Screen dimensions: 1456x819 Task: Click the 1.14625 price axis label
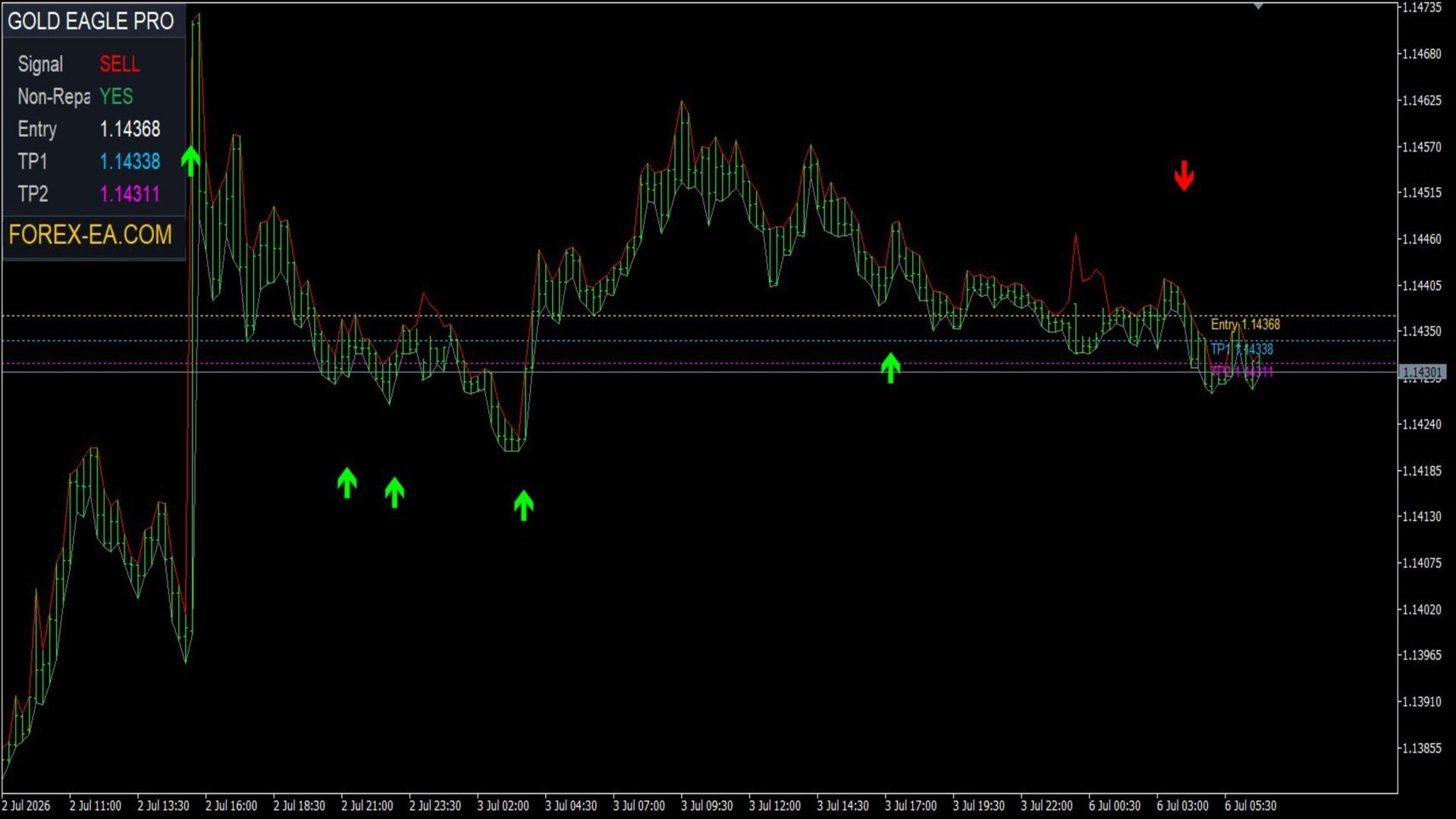[x=1420, y=100]
